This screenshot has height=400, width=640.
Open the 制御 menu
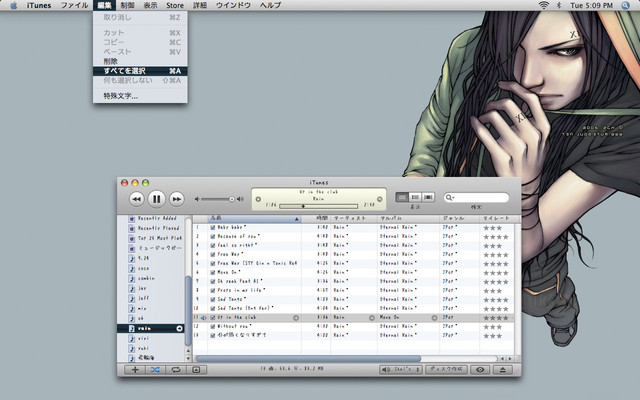coord(128,5)
